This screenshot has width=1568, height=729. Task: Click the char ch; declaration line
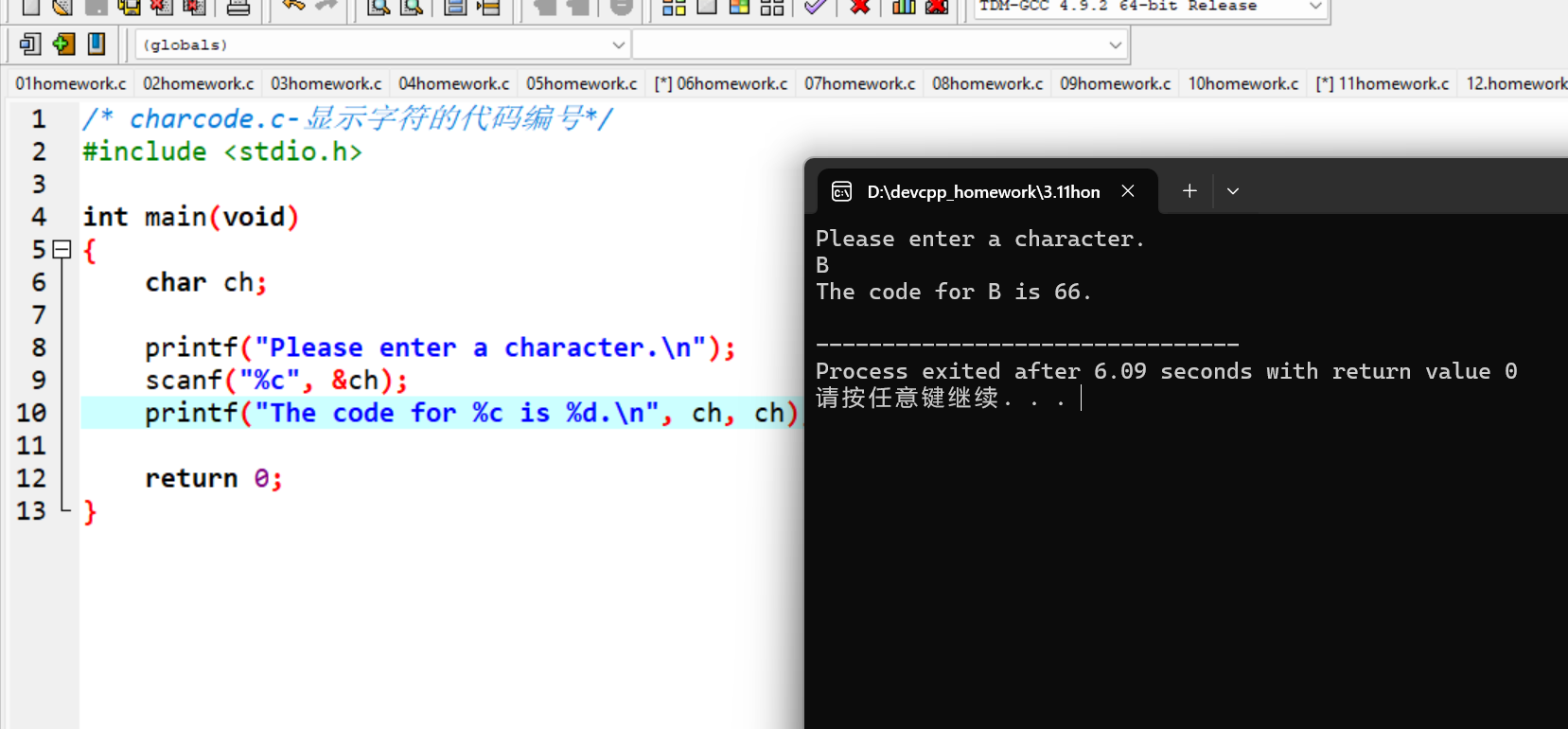pyautogui.click(x=206, y=282)
